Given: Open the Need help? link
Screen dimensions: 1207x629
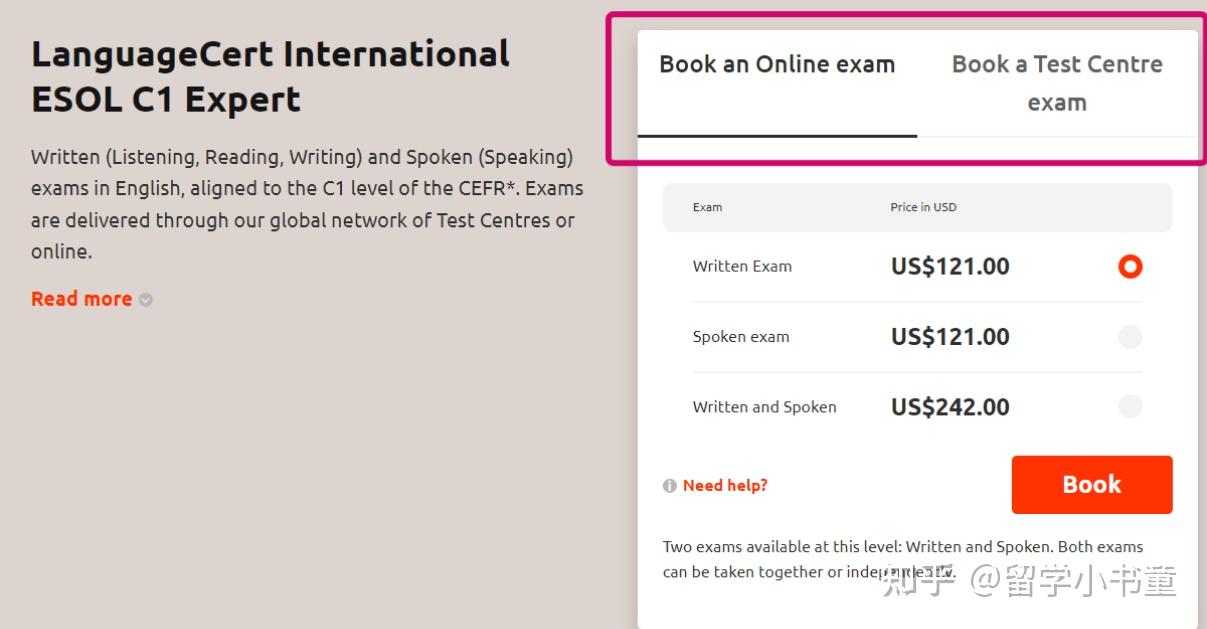Looking at the screenshot, I should [725, 486].
